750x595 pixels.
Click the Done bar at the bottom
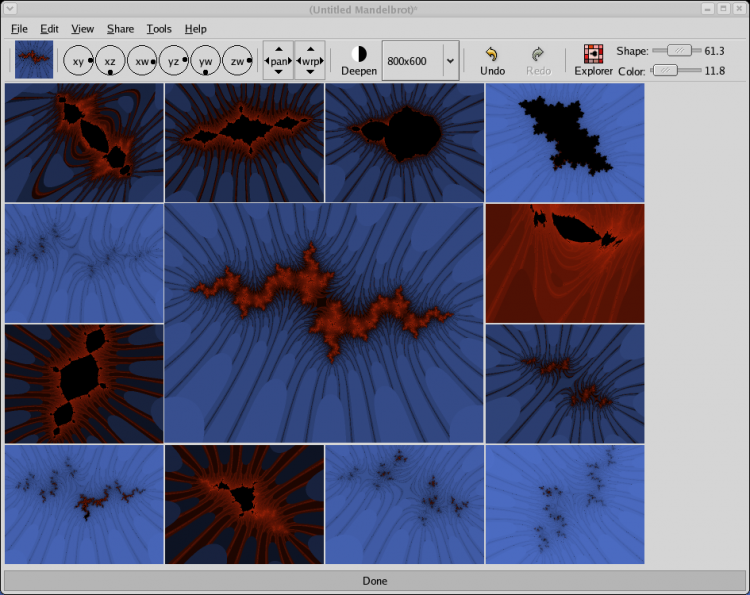pos(375,580)
